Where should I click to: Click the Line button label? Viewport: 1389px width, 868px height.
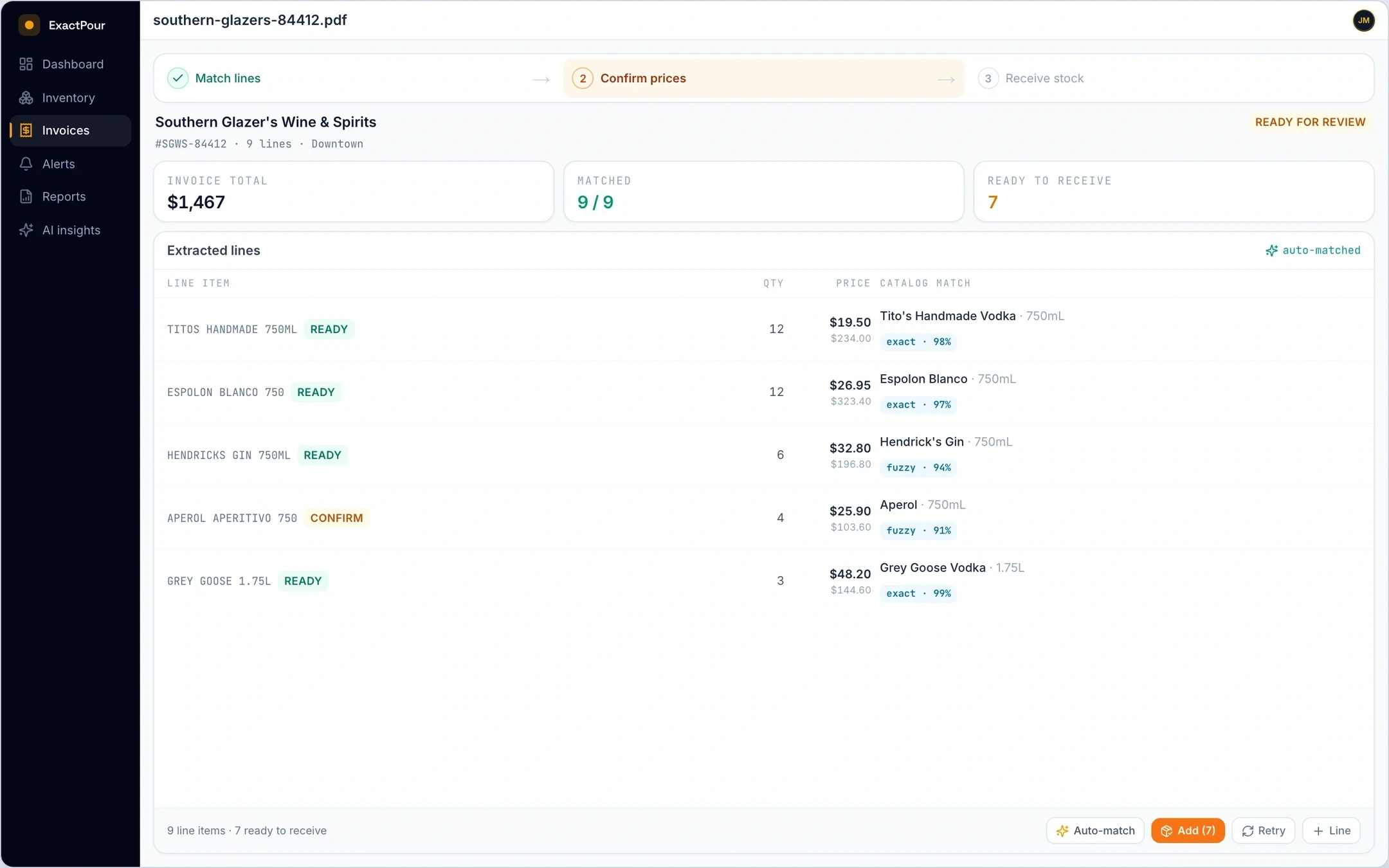click(1339, 831)
